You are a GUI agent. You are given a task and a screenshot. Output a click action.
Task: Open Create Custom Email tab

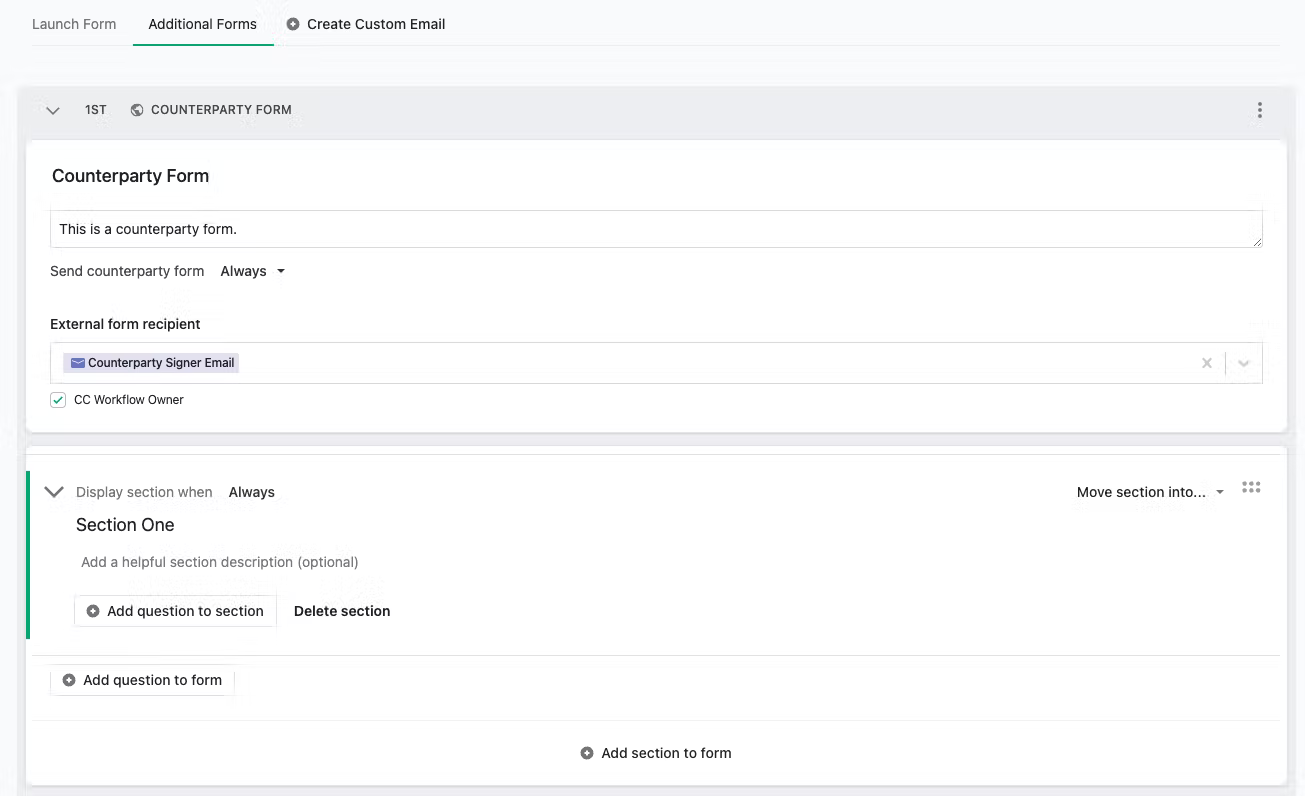[366, 24]
